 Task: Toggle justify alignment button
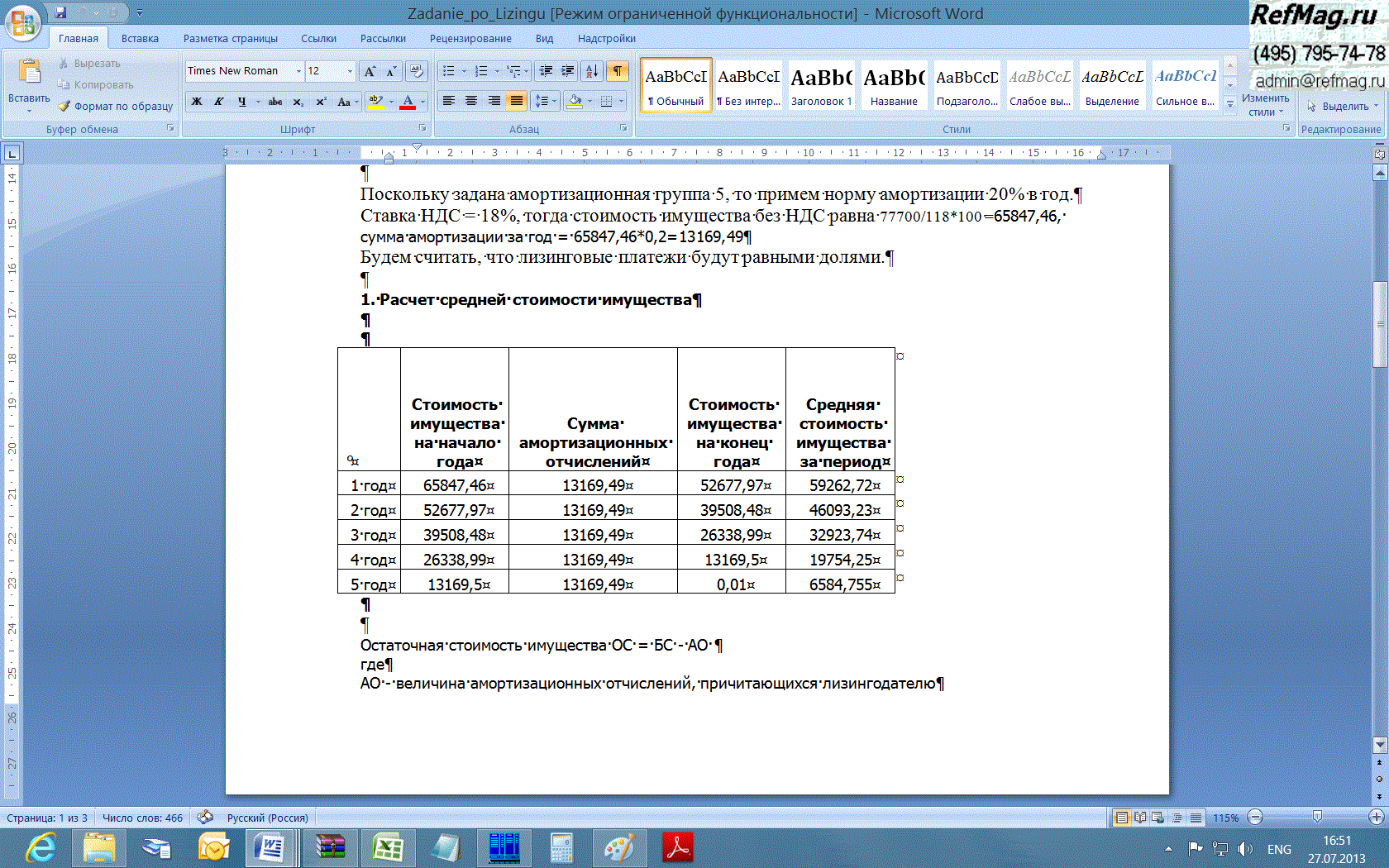click(x=517, y=101)
